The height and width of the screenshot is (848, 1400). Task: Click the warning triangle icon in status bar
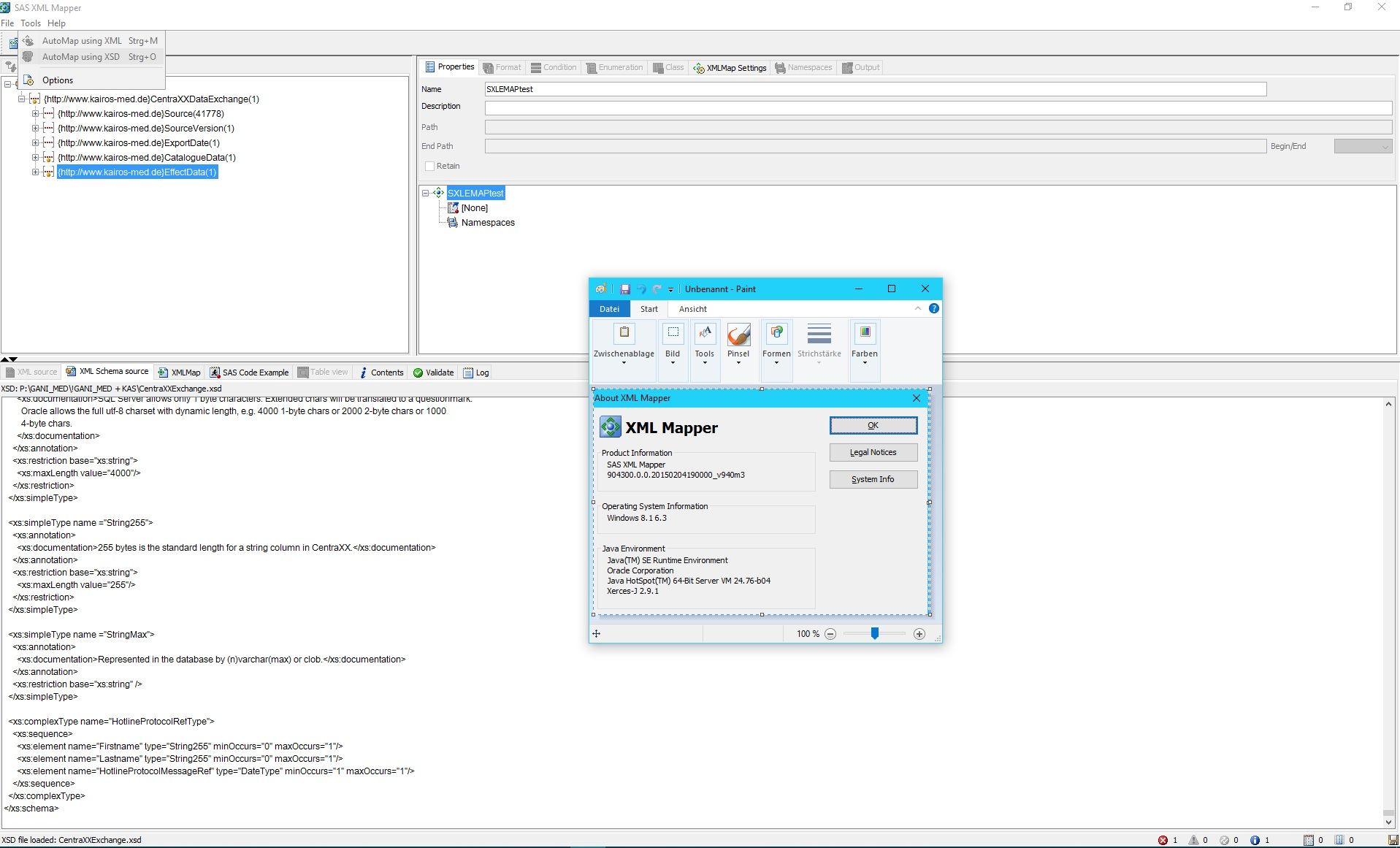(1193, 840)
